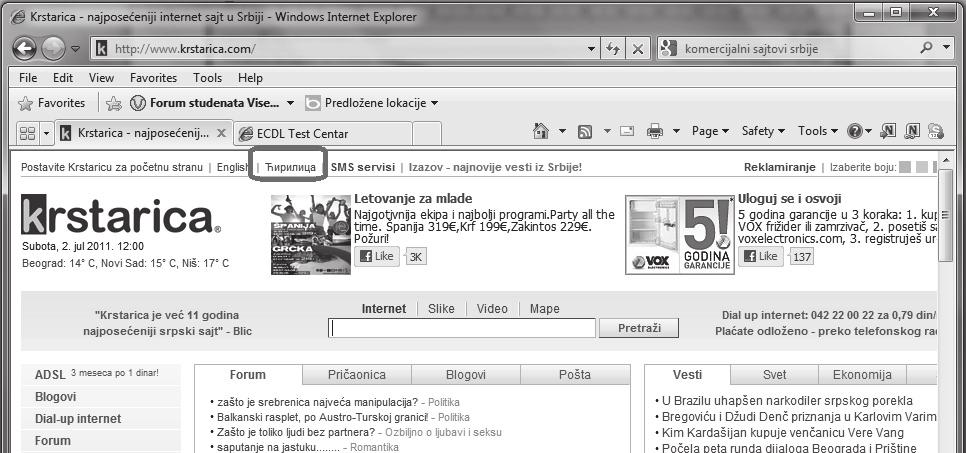This screenshot has width=966, height=453.
Task: Open a new blank tab
Action: tap(426, 134)
